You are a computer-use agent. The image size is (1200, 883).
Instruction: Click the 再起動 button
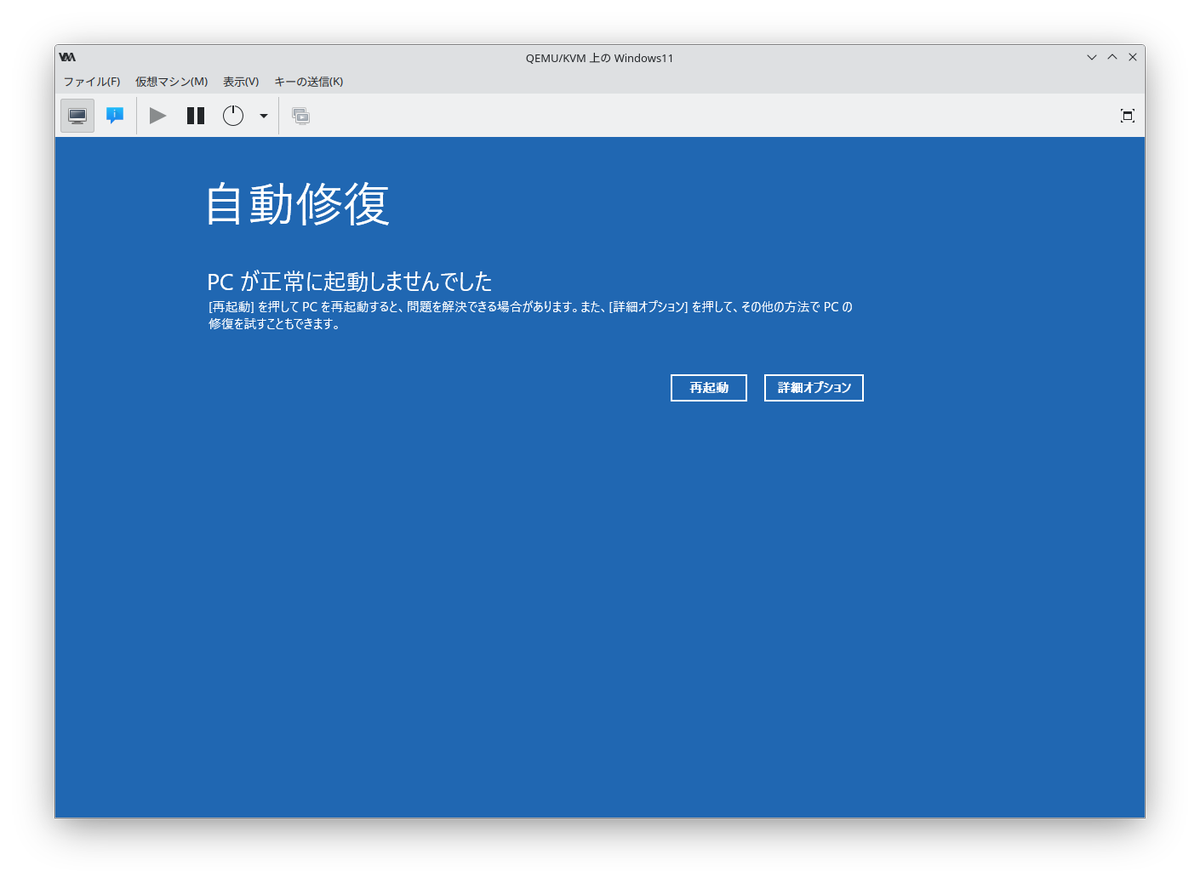pos(709,388)
